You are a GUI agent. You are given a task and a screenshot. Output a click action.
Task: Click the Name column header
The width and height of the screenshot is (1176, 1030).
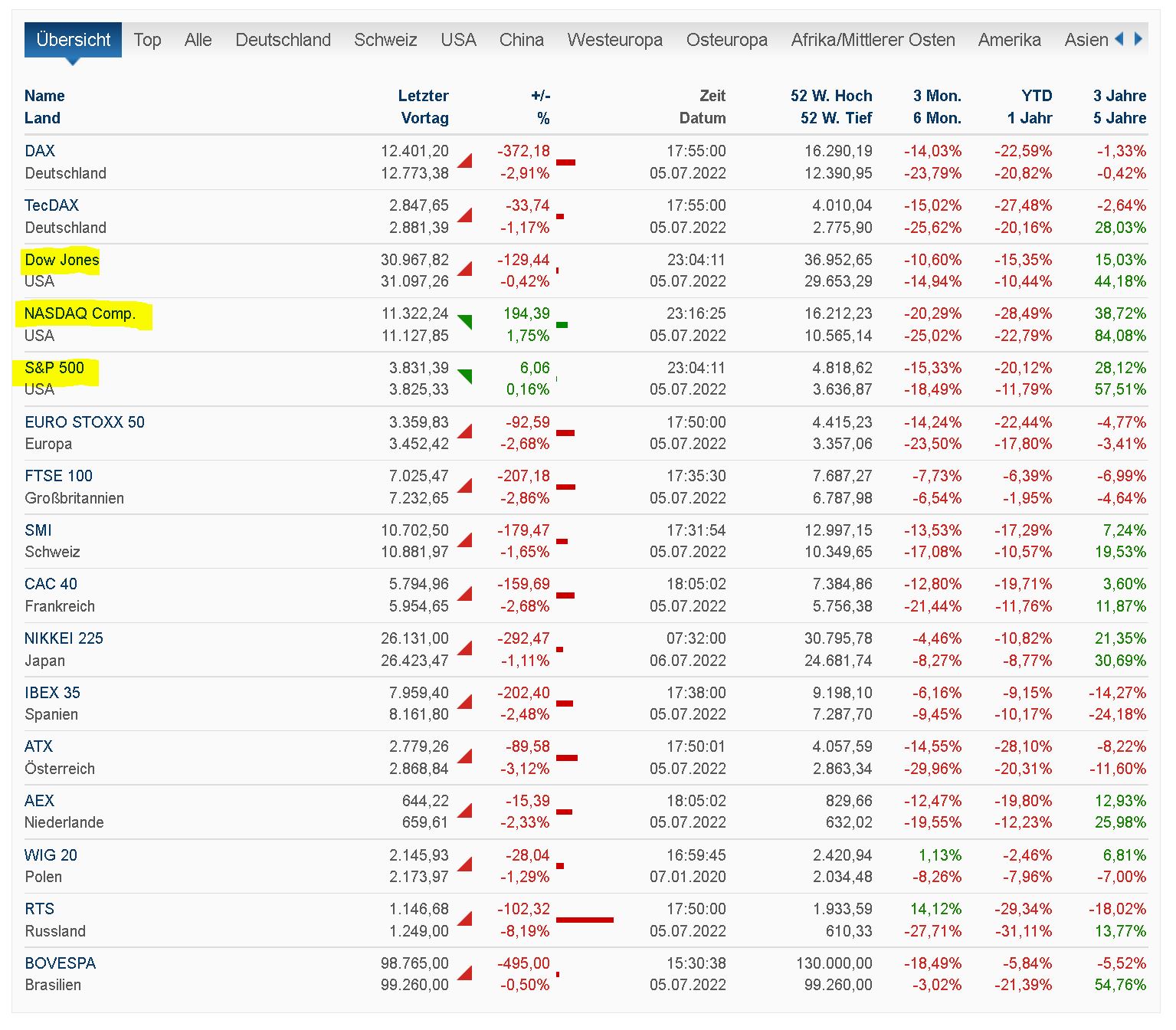point(44,96)
